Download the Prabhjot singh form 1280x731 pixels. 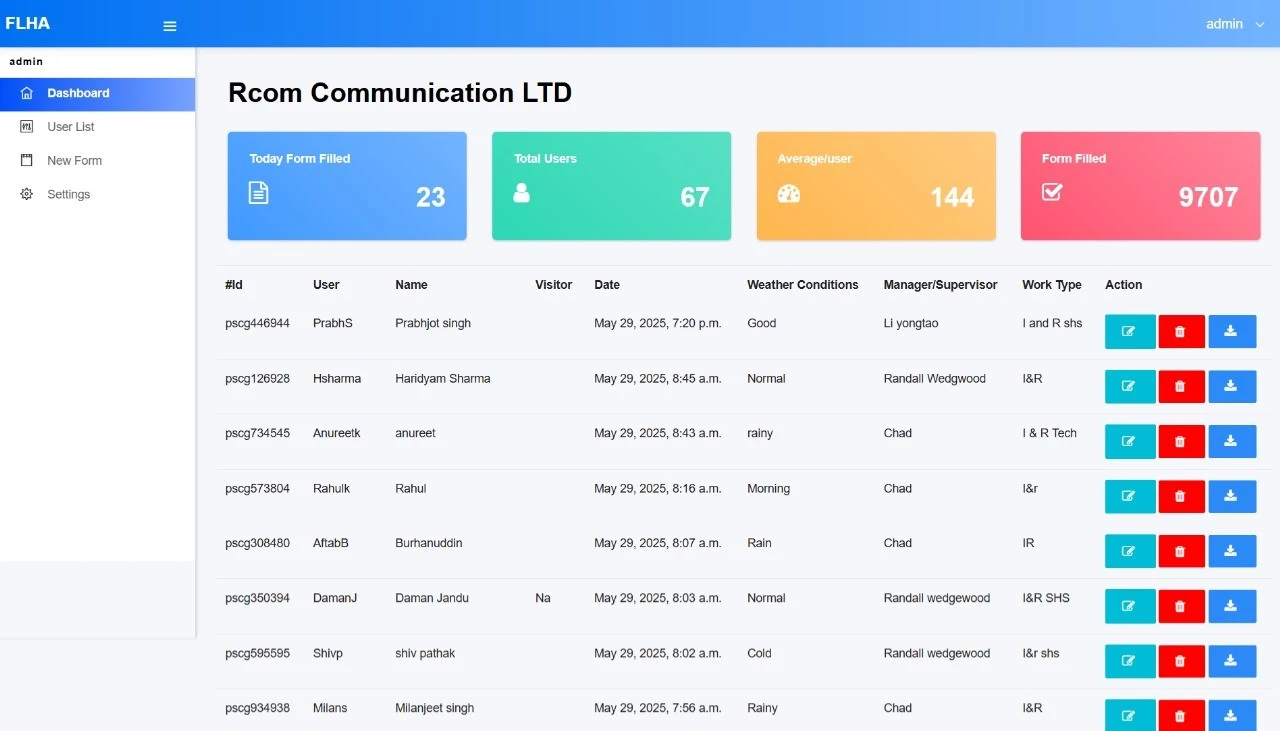coord(1231,332)
